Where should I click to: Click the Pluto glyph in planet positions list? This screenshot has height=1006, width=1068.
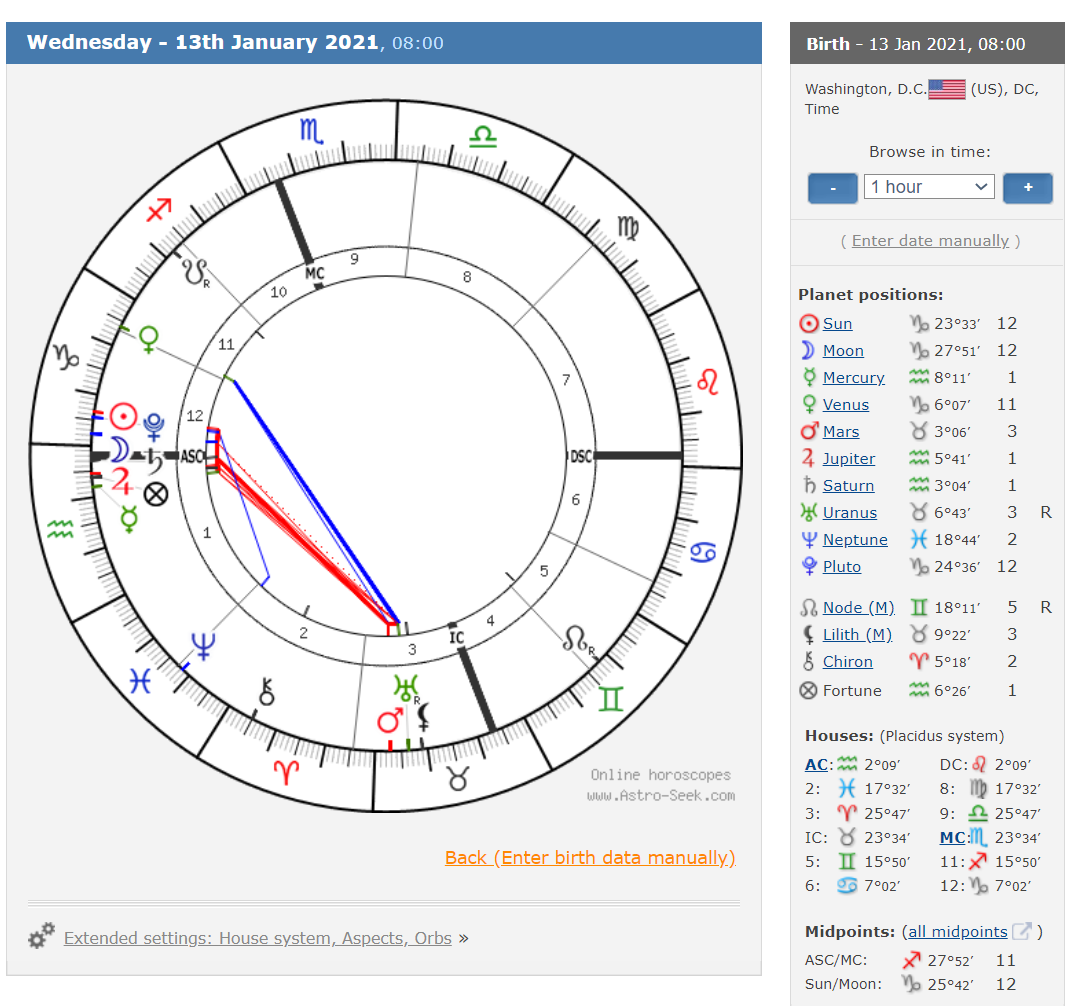pos(809,566)
